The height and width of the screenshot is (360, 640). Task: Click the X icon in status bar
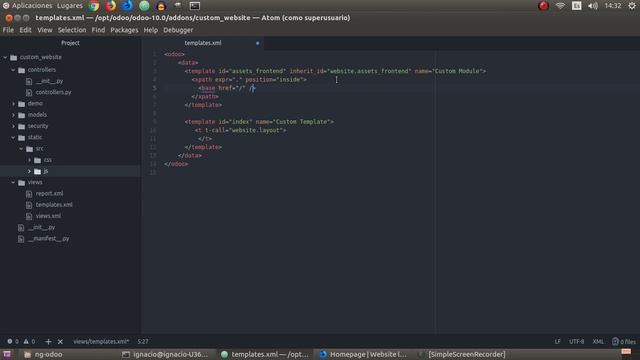(x=60, y=342)
